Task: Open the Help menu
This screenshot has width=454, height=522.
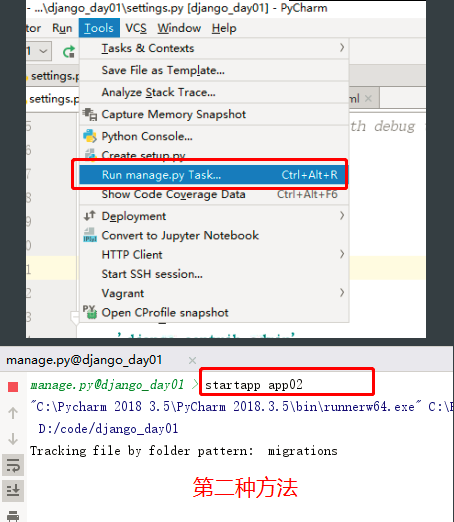Action: (x=224, y=28)
